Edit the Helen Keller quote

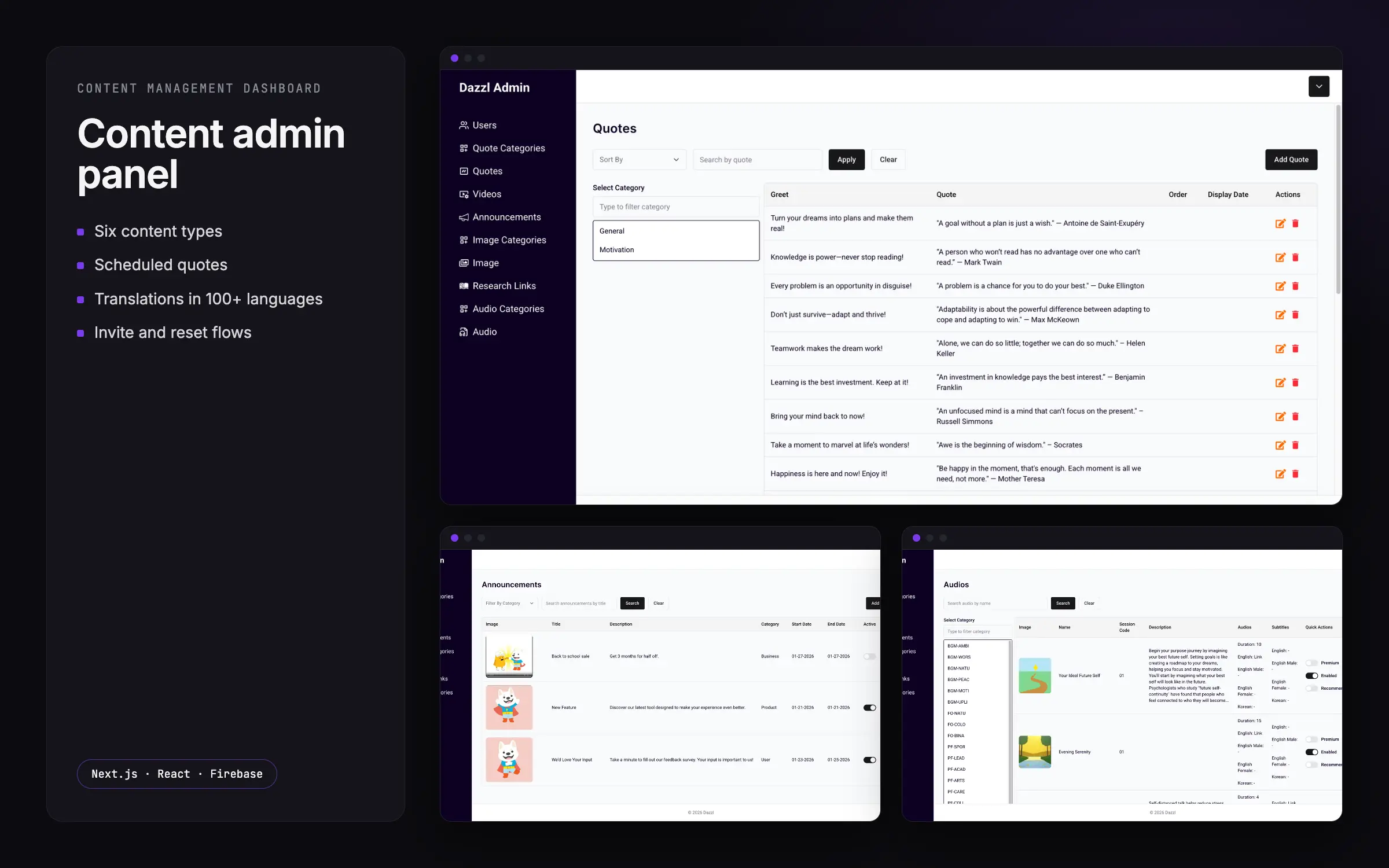point(1280,348)
